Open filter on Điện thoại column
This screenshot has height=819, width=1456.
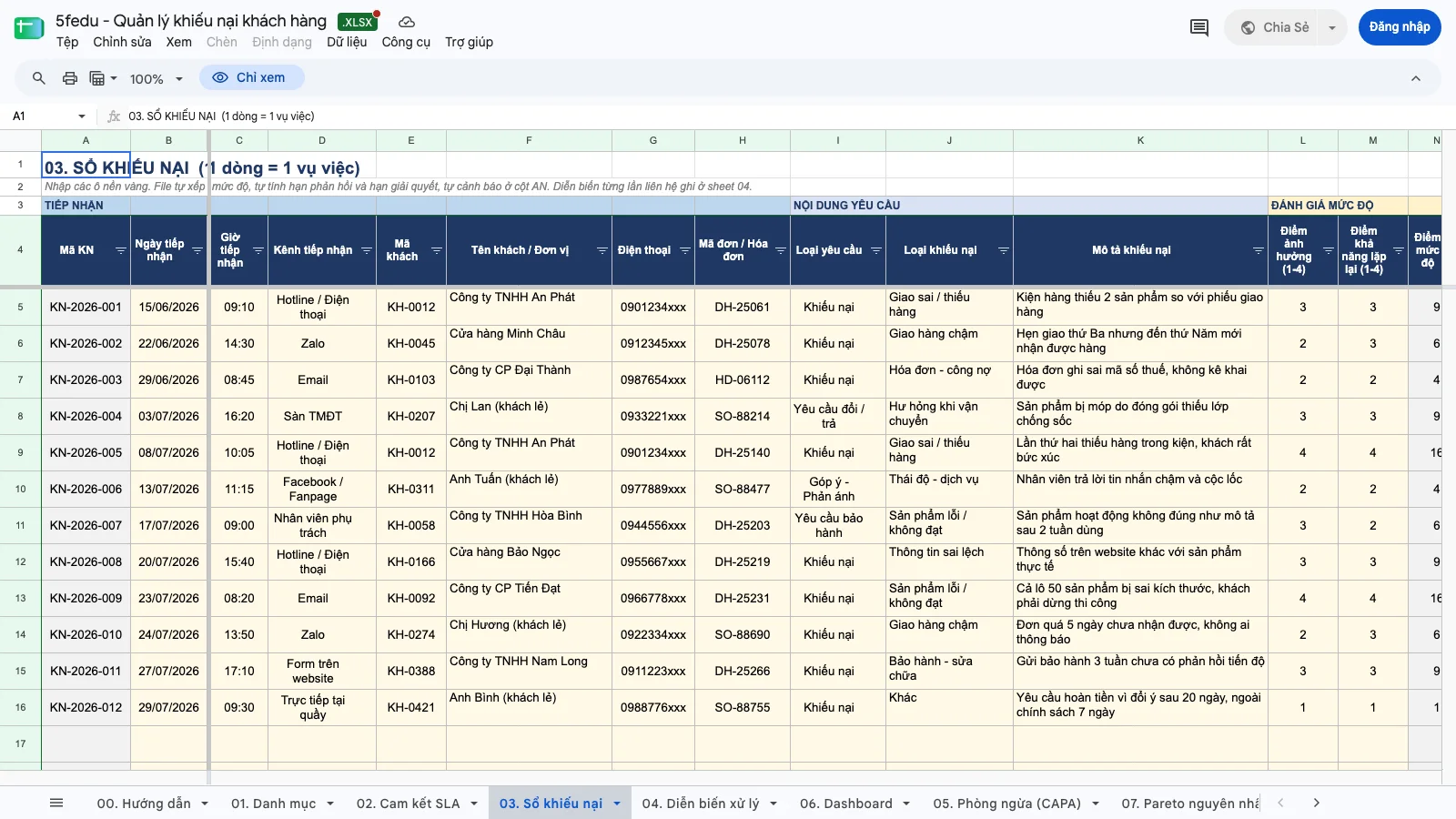(x=684, y=250)
